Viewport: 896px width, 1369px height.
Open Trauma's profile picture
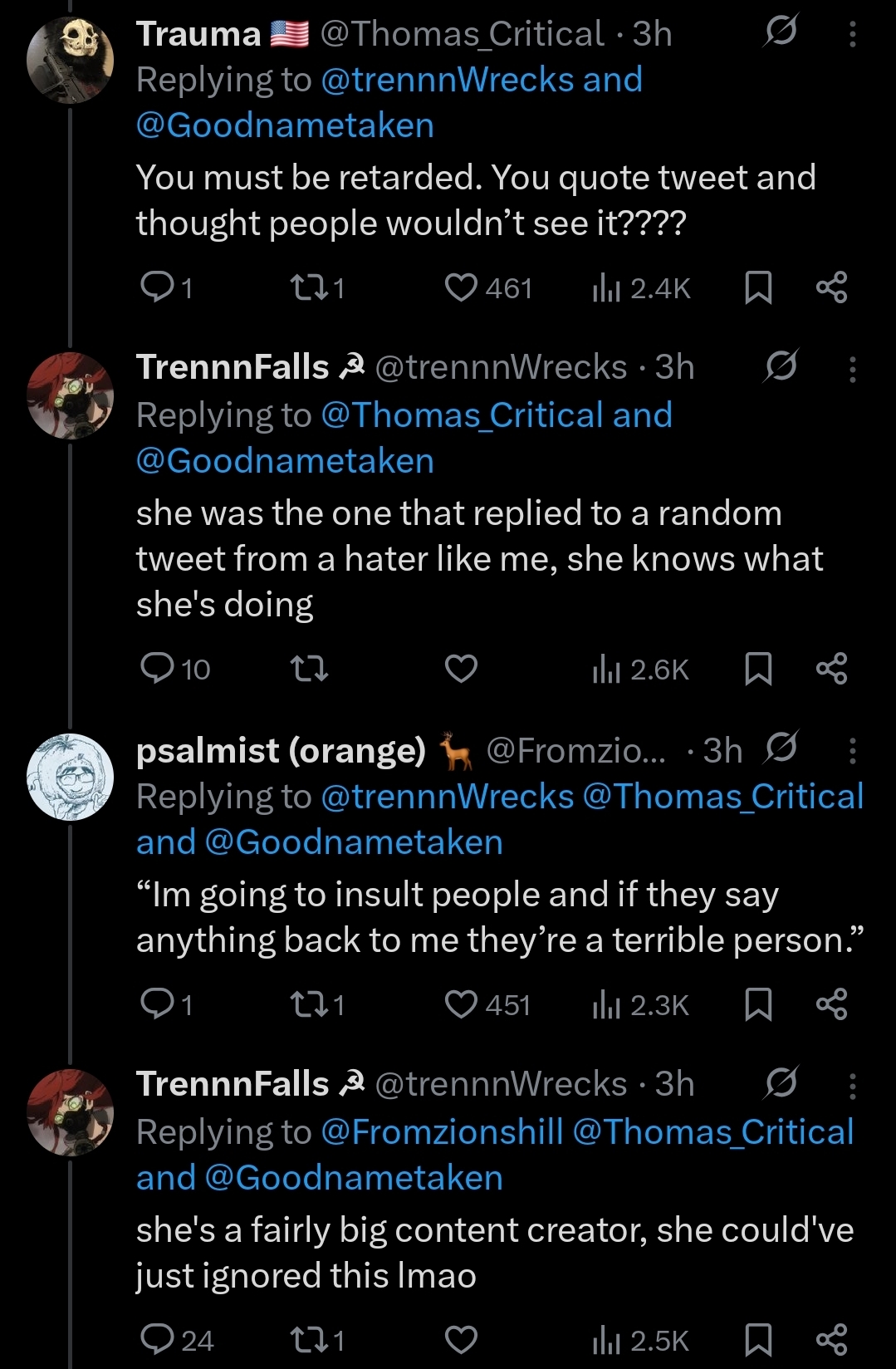pyautogui.click(x=70, y=61)
